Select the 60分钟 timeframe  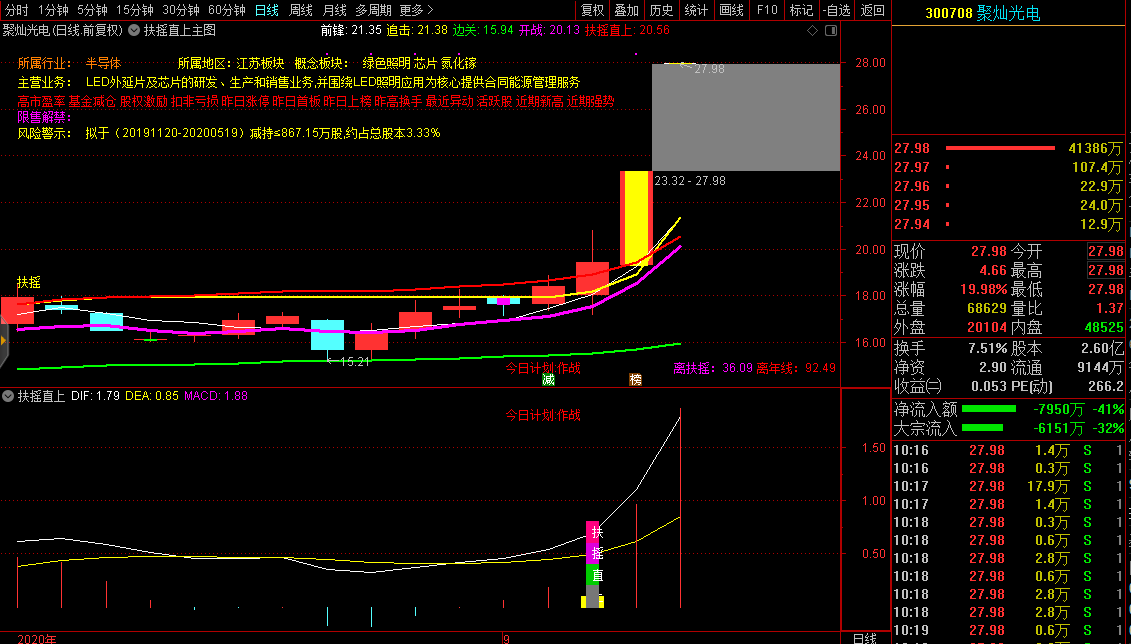click(x=226, y=10)
